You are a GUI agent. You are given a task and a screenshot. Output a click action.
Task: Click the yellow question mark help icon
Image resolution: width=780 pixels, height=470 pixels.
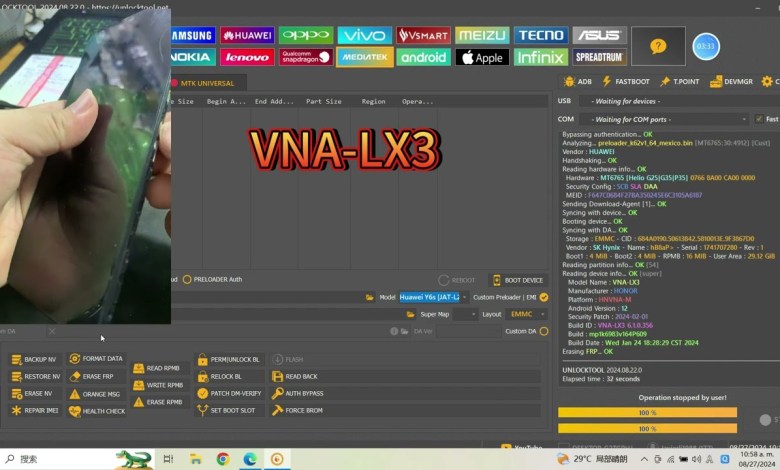coord(657,46)
